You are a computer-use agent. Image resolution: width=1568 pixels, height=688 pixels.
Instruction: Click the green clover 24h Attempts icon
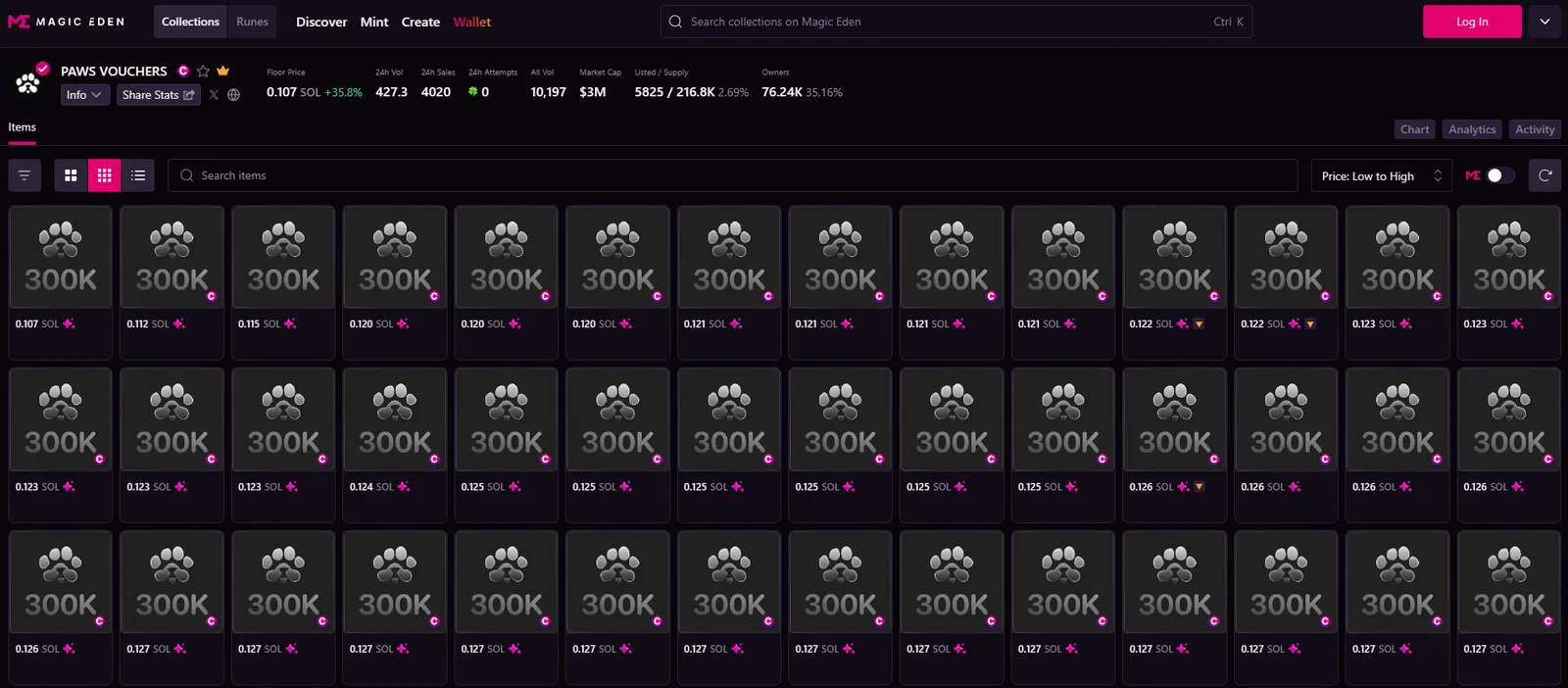pos(472,91)
